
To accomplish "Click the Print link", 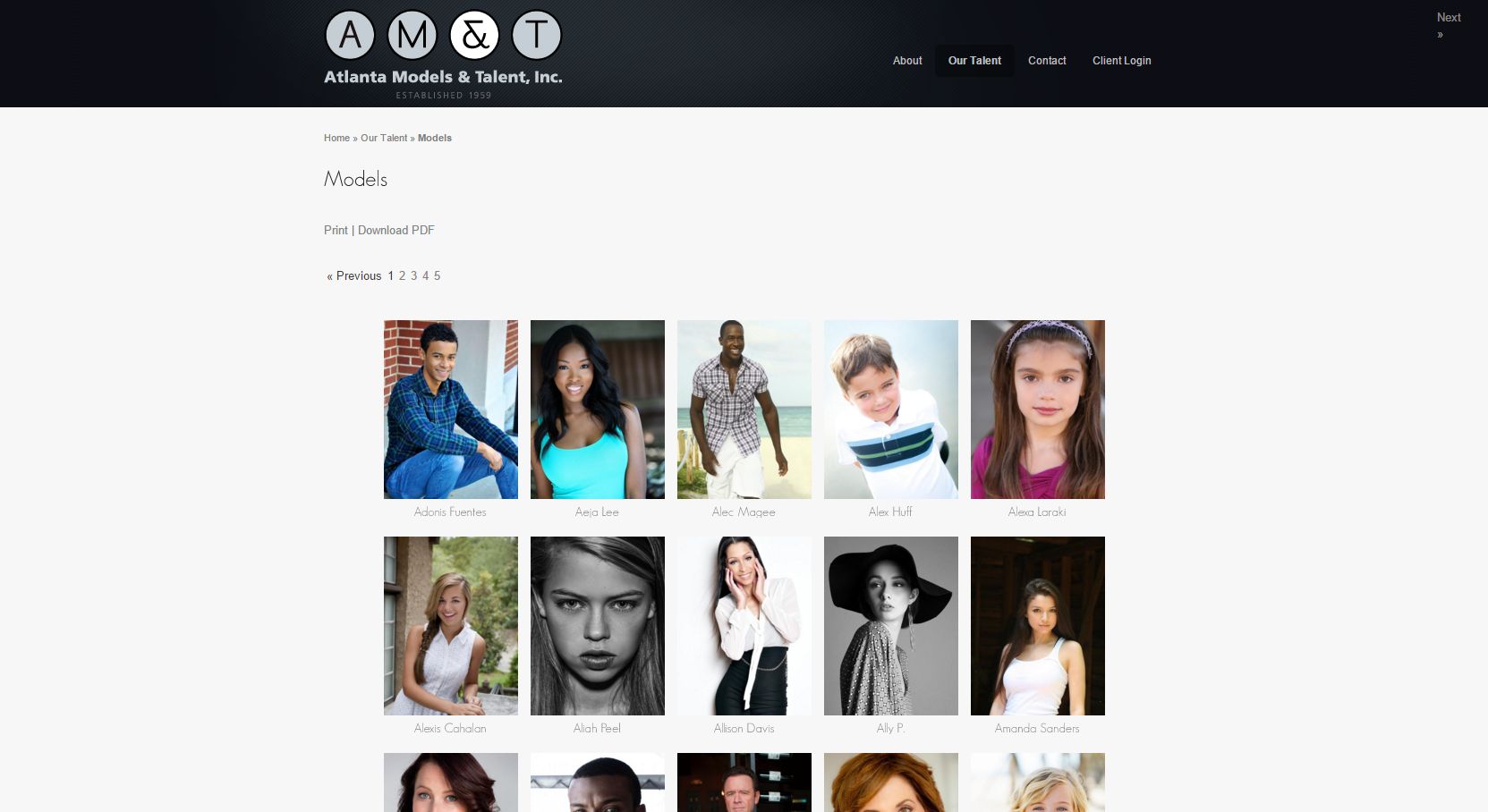I will 336,230.
